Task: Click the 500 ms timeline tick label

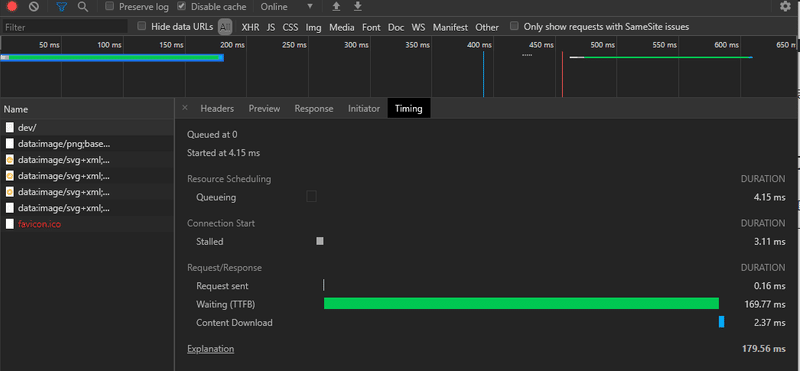Action: (x=602, y=45)
